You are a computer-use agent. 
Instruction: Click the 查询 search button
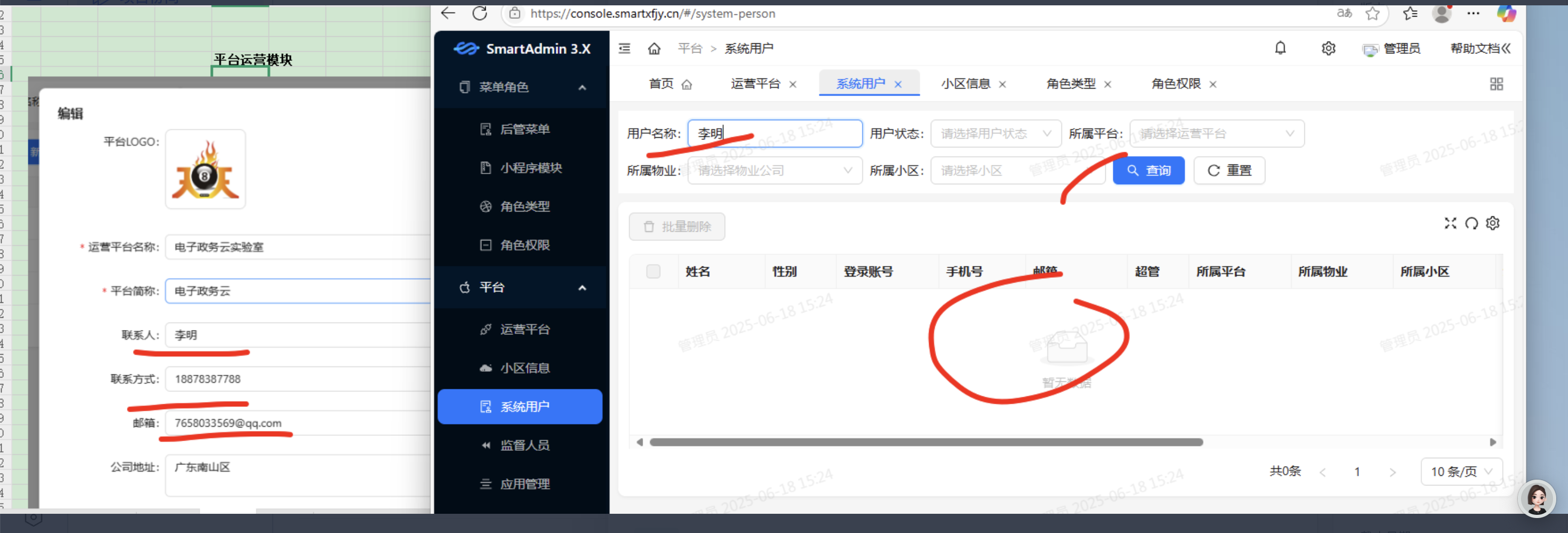(1149, 170)
